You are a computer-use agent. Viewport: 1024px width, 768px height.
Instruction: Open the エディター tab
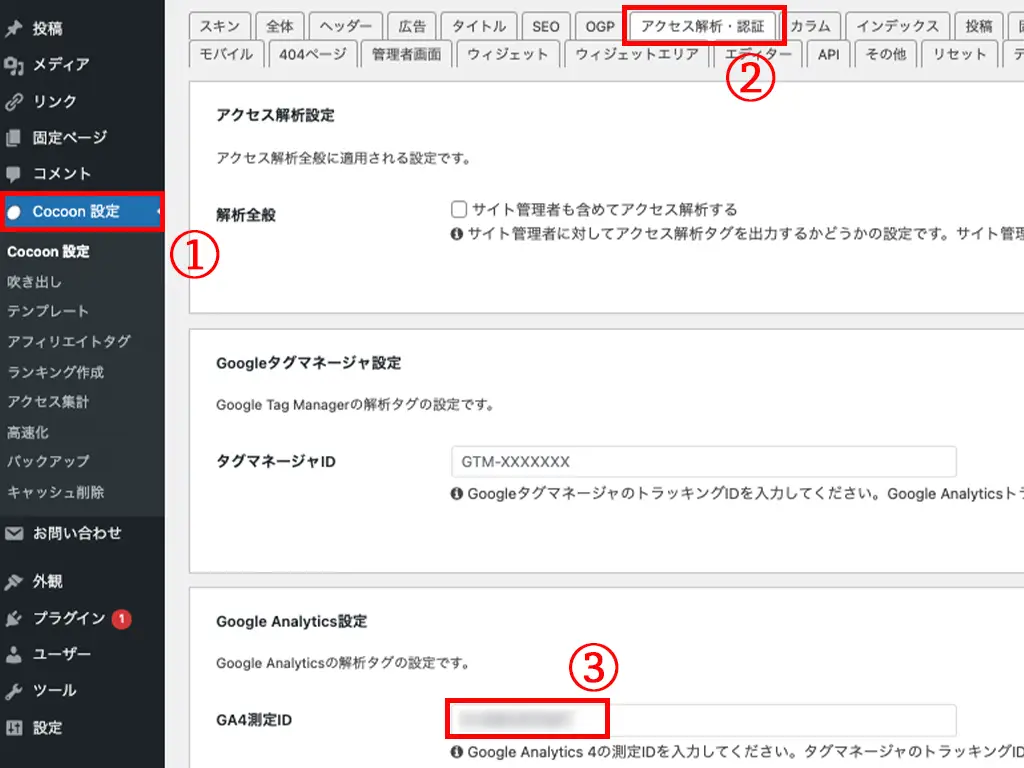[758, 54]
